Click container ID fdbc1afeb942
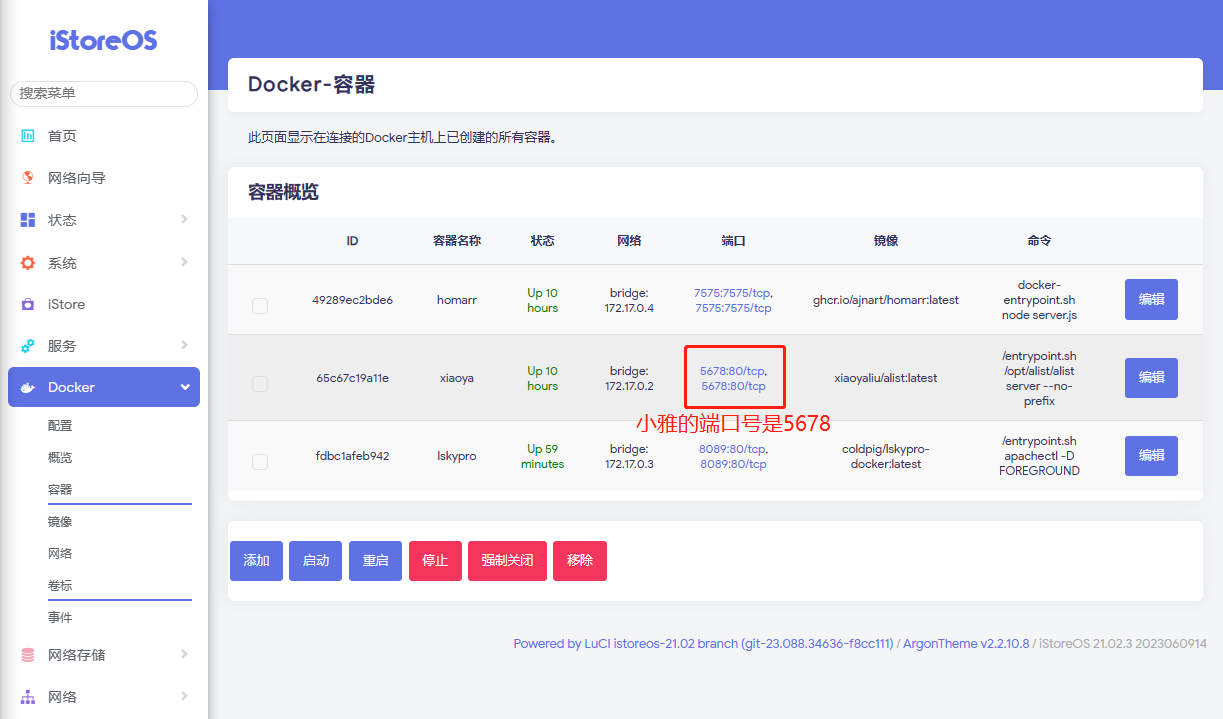This screenshot has width=1223, height=719. coord(352,456)
